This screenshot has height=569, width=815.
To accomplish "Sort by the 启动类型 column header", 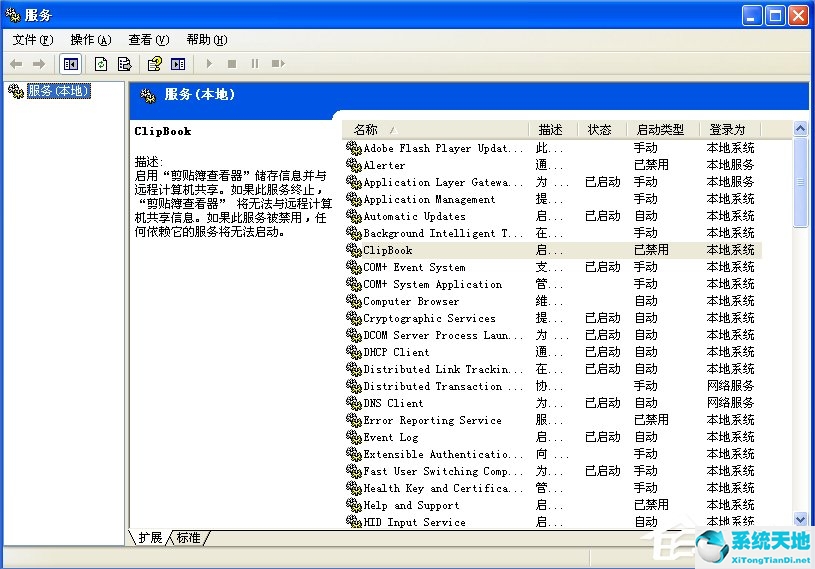I will pyautogui.click(x=663, y=129).
